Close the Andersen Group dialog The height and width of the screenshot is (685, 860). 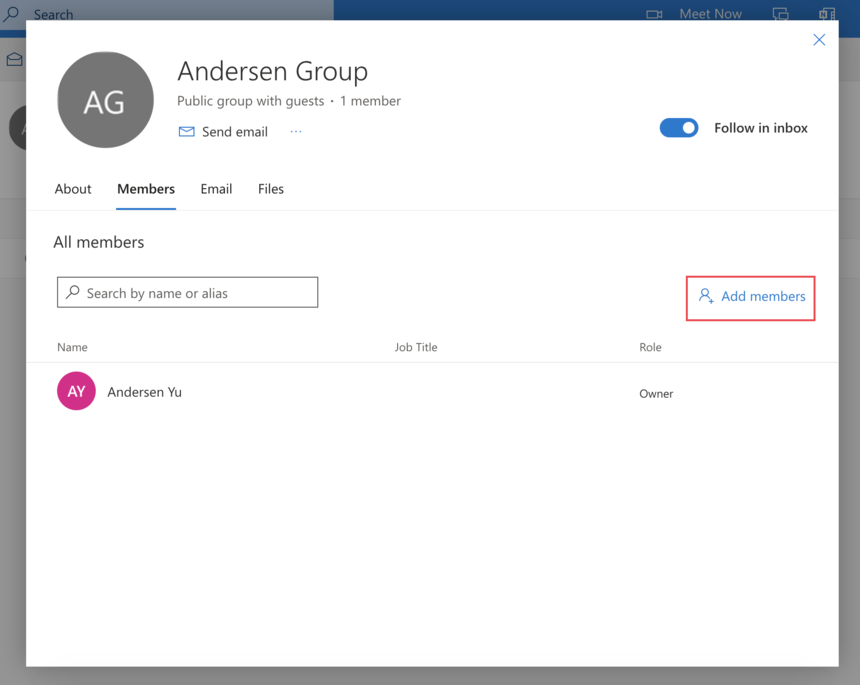point(819,39)
